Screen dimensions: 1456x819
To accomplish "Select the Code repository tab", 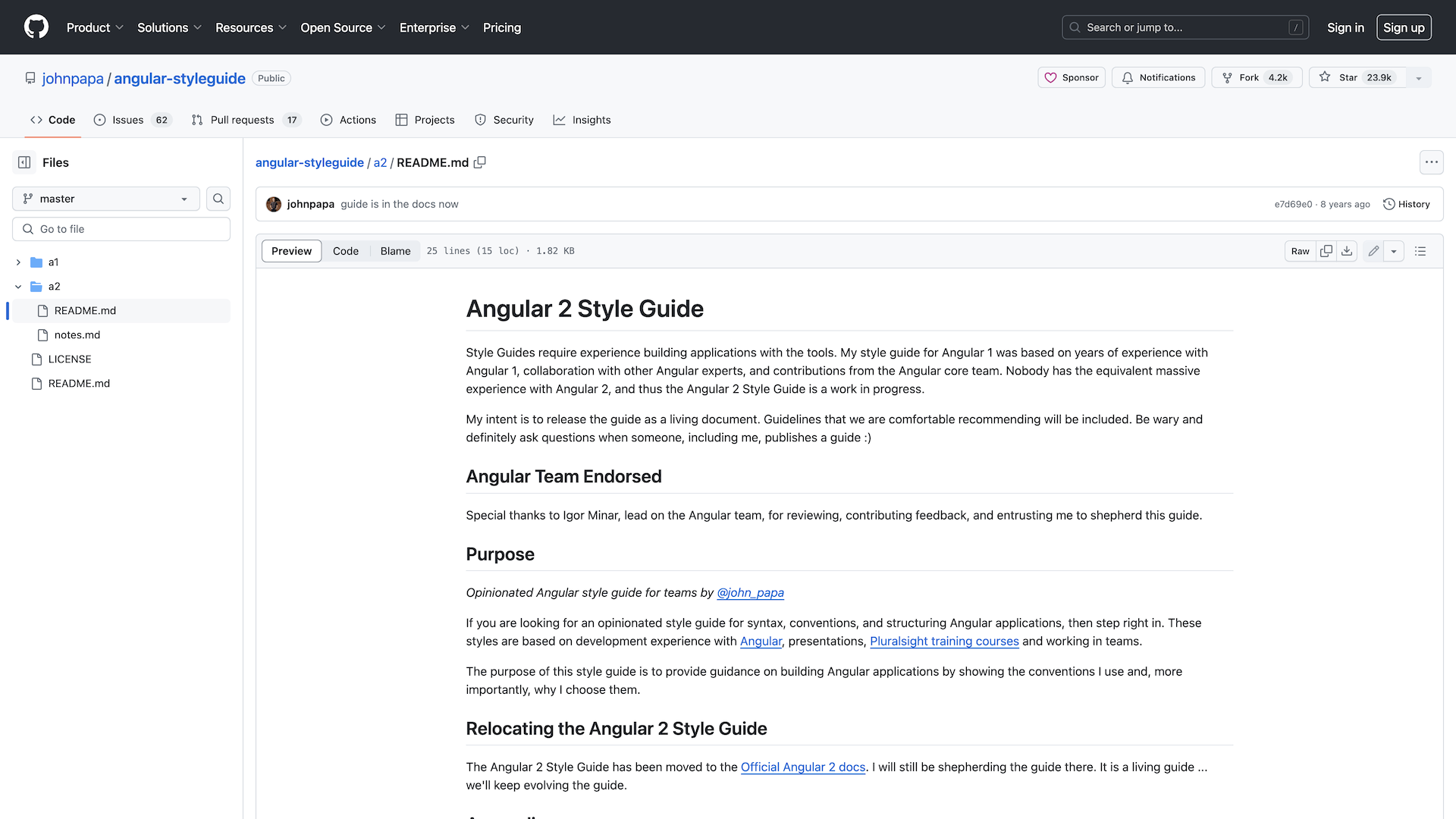I will (x=53, y=120).
